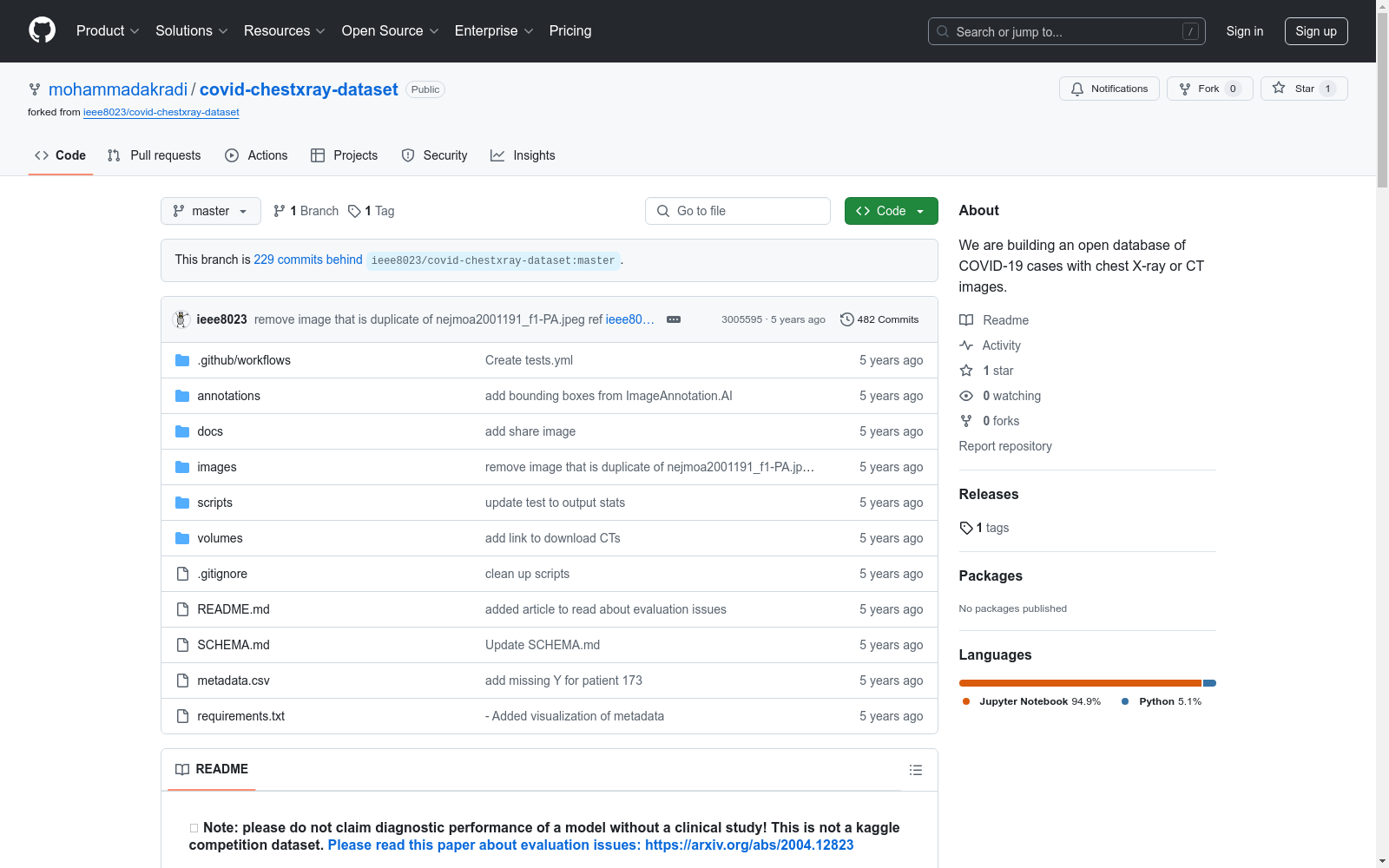
Task: Click the scripts folder icon
Action: [x=182, y=503]
